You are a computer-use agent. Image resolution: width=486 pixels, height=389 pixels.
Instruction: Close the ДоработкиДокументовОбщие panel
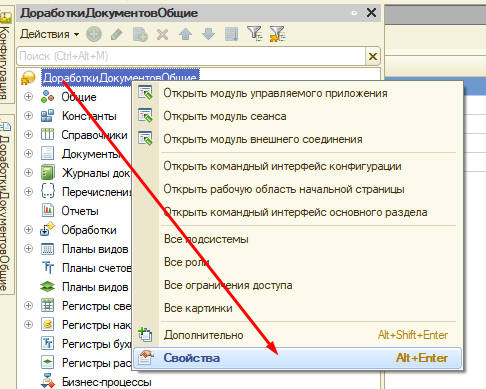click(x=371, y=13)
